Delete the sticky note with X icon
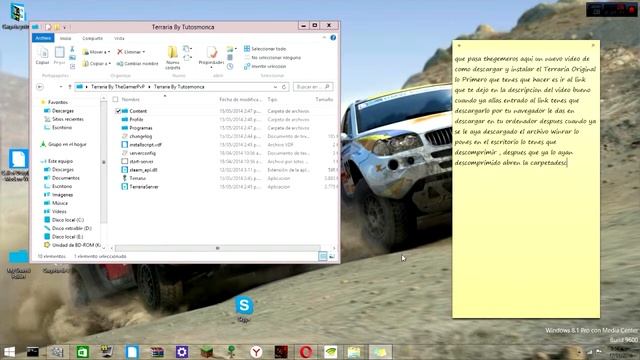The height and width of the screenshot is (360, 640). (593, 45)
